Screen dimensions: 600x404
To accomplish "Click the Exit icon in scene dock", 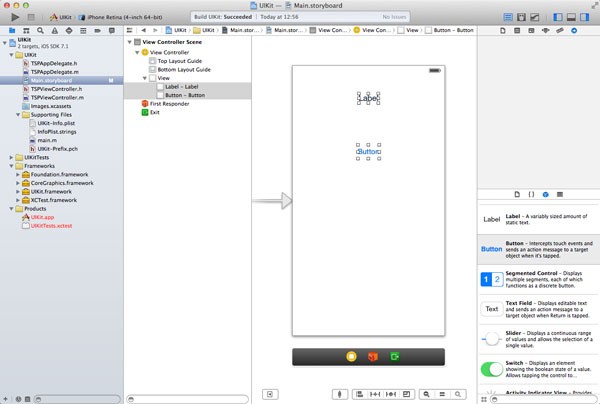I will (395, 357).
